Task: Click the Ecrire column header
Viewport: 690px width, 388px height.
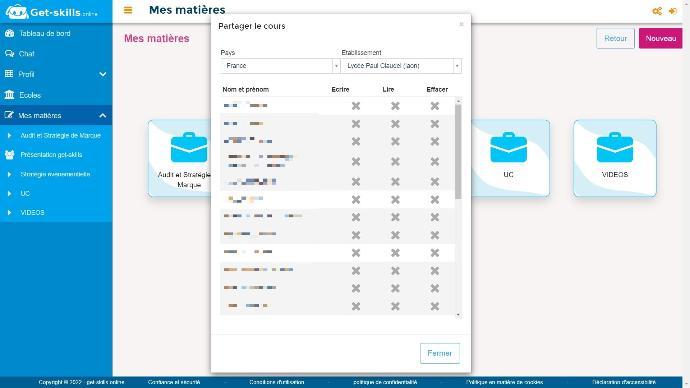Action: 340,89
